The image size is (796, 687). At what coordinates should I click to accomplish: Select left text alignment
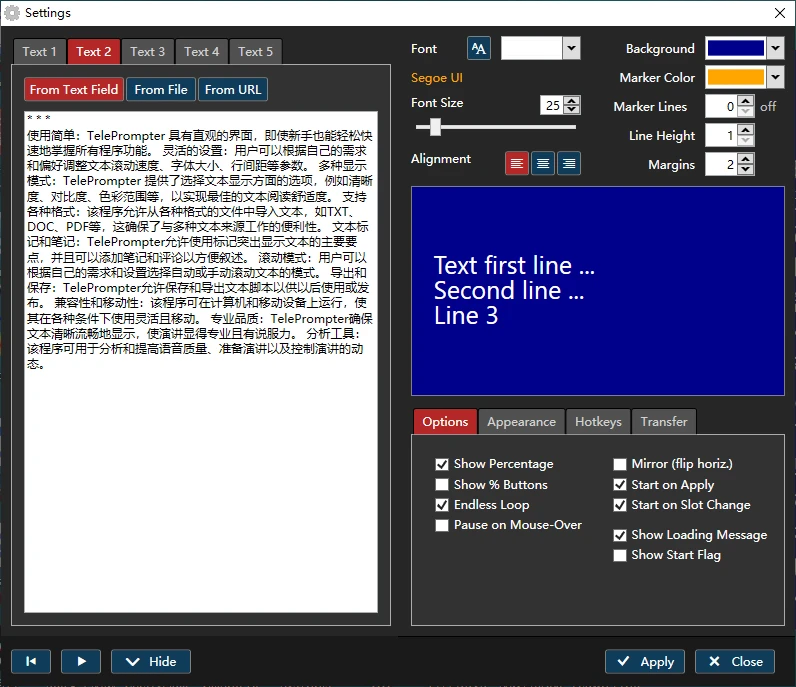517,163
